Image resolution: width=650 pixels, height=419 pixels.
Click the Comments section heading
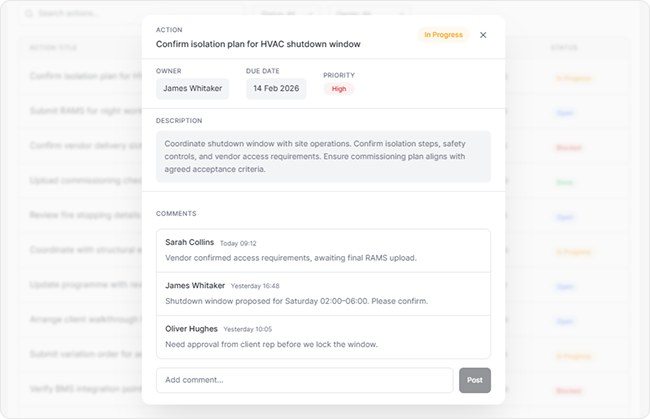point(176,213)
